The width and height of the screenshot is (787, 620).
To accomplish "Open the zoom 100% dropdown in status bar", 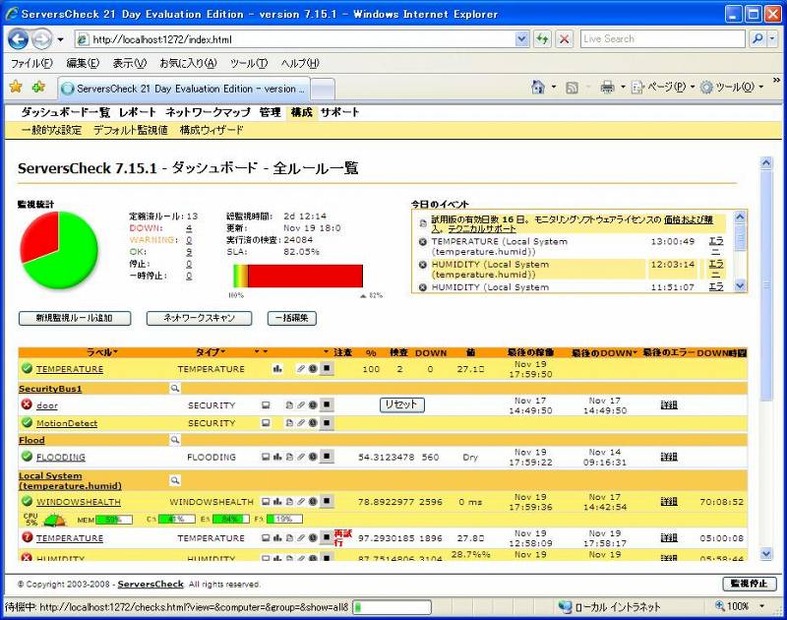I will (762, 606).
